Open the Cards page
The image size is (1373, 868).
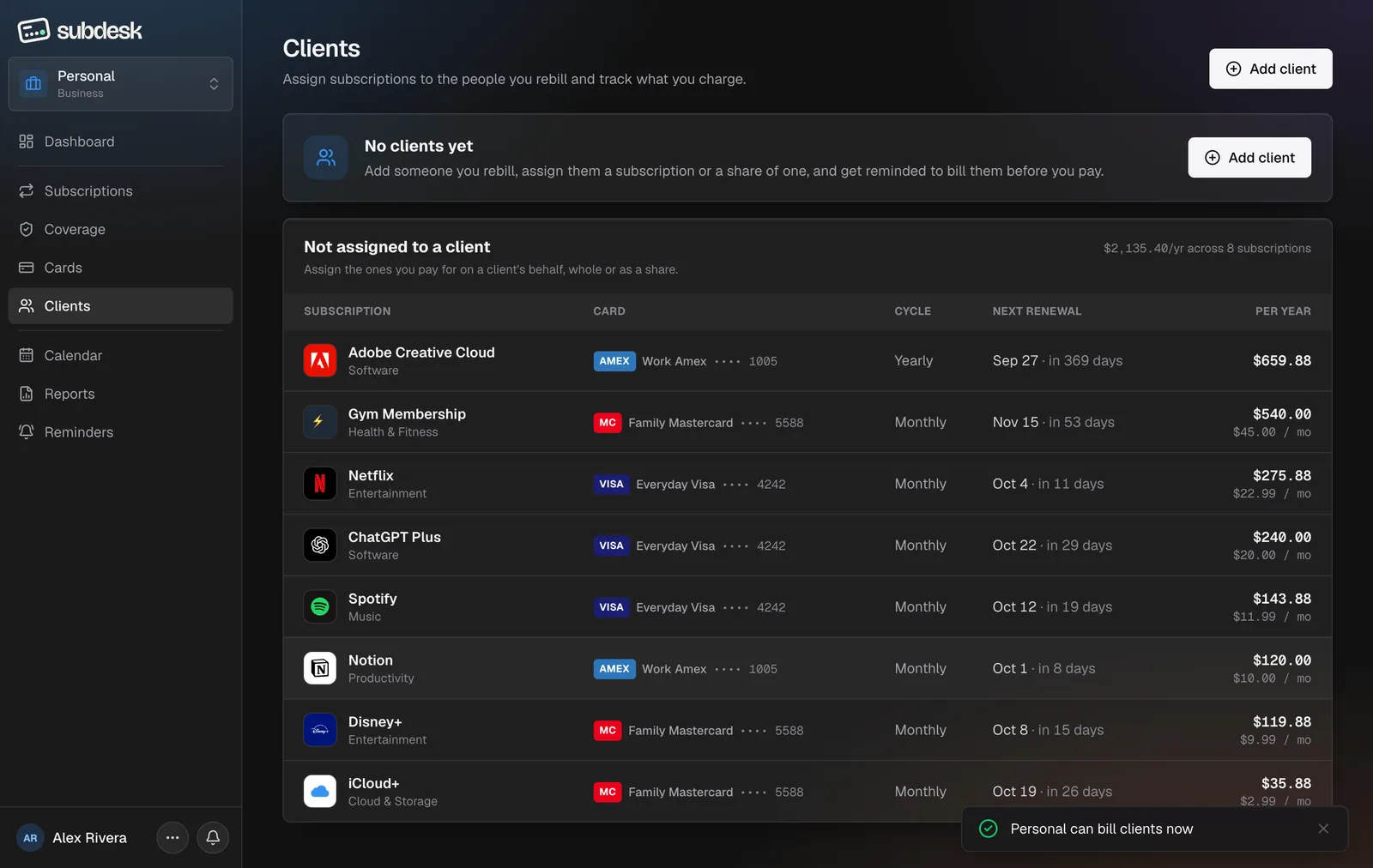click(x=120, y=268)
